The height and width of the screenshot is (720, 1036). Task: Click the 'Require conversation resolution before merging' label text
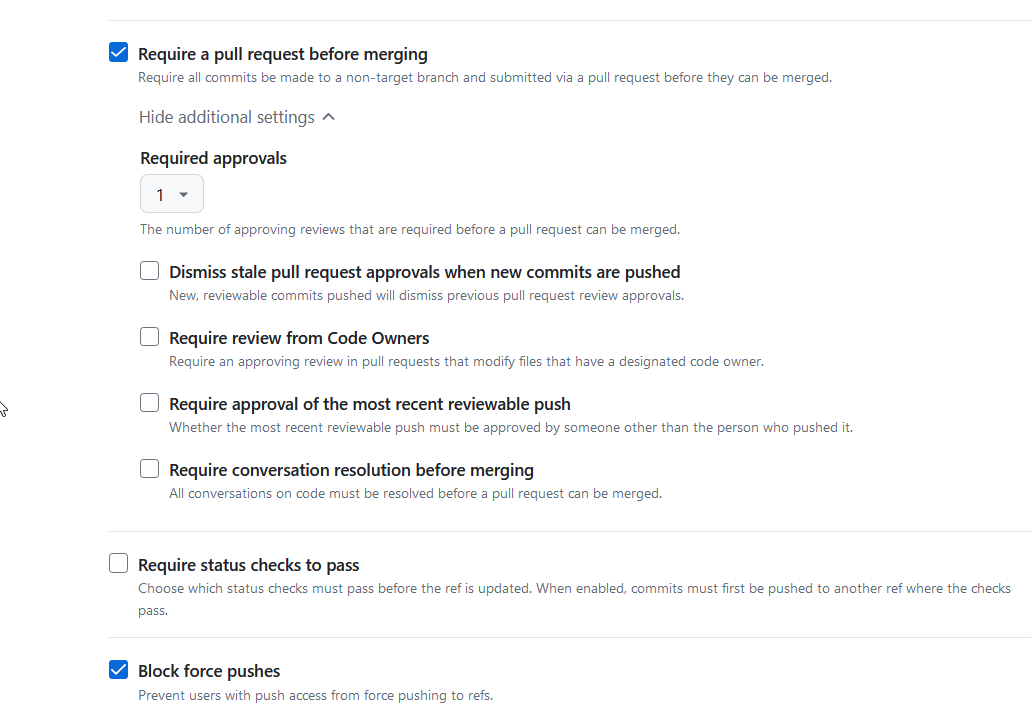351,470
